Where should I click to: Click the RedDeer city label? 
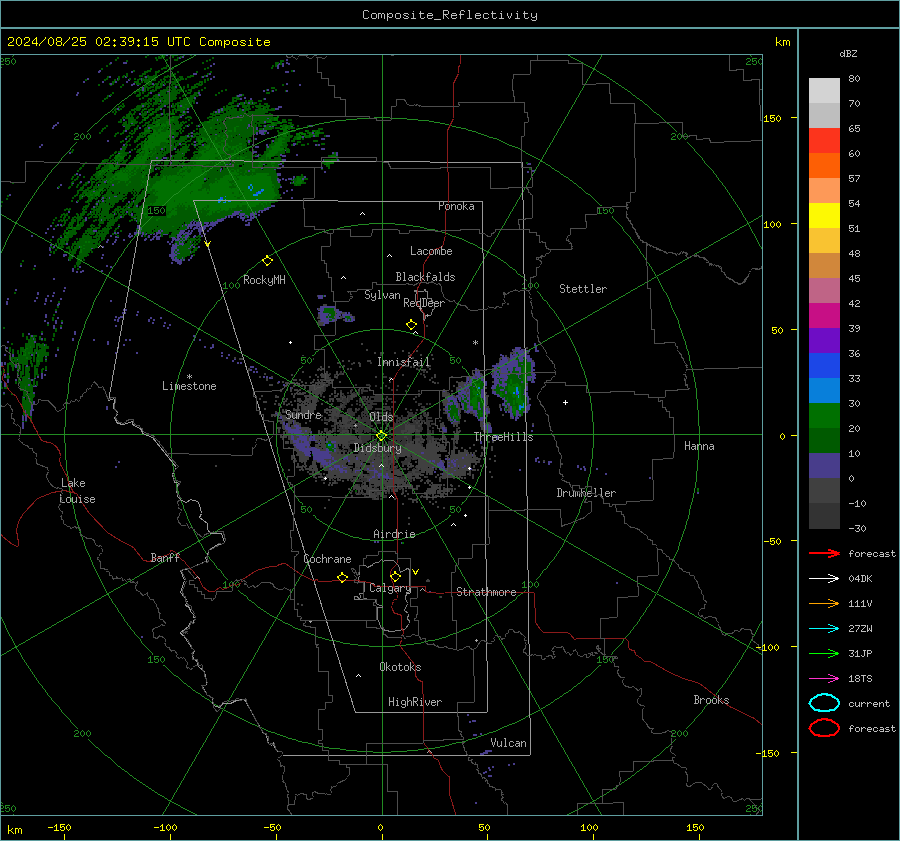424,303
